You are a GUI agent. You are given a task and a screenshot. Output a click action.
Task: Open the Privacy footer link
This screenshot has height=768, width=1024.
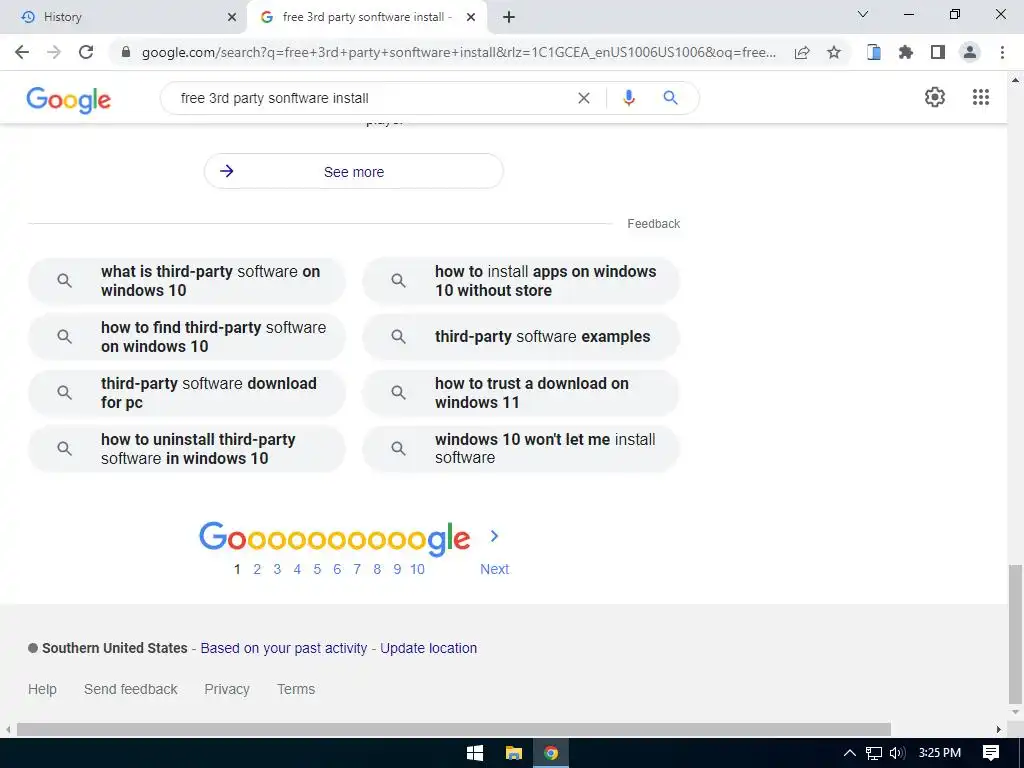coord(227,689)
